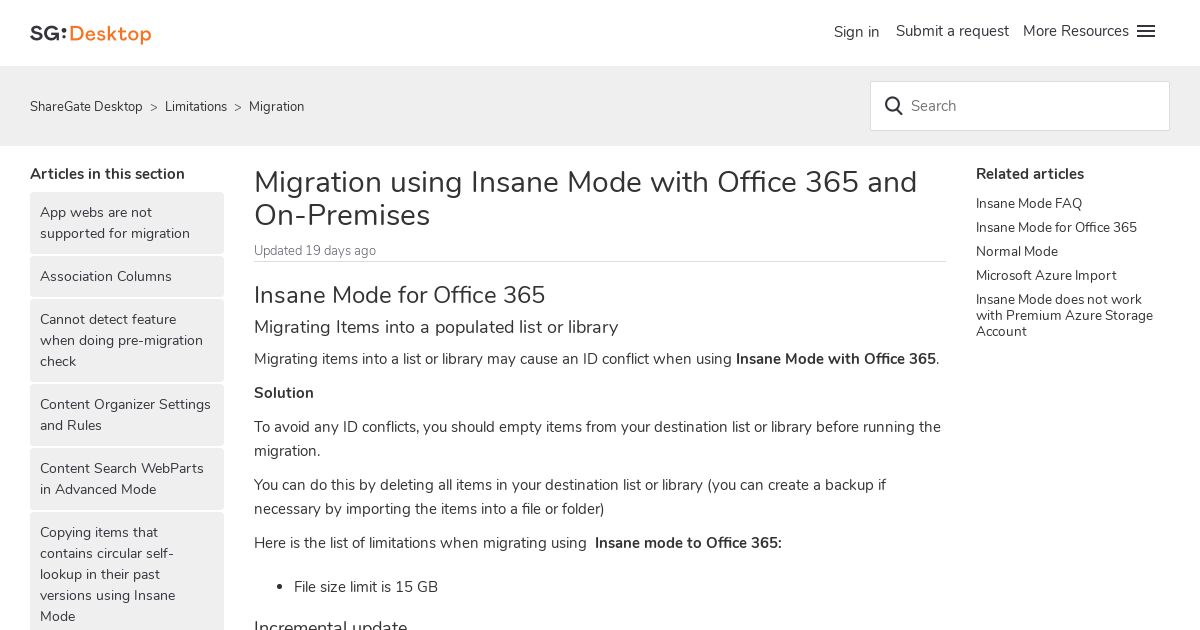The height and width of the screenshot is (630, 1200).
Task: Click Sign in link
Action: coord(856,32)
